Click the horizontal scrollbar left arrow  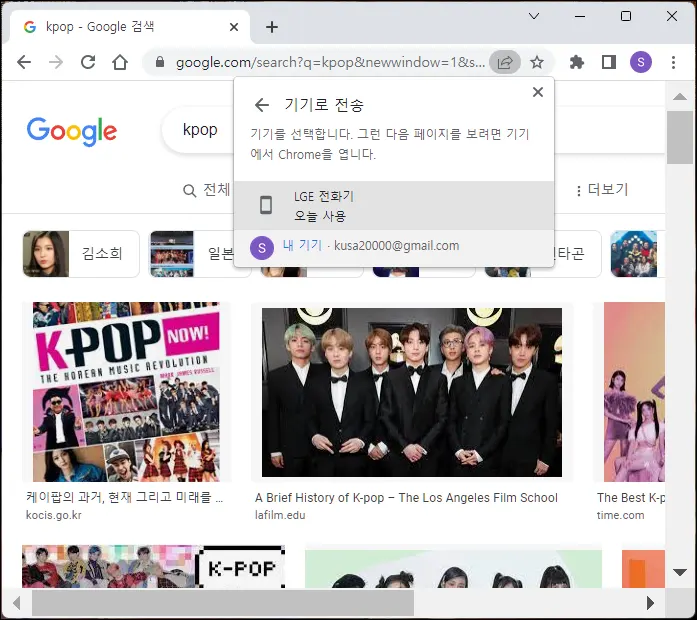(17, 603)
